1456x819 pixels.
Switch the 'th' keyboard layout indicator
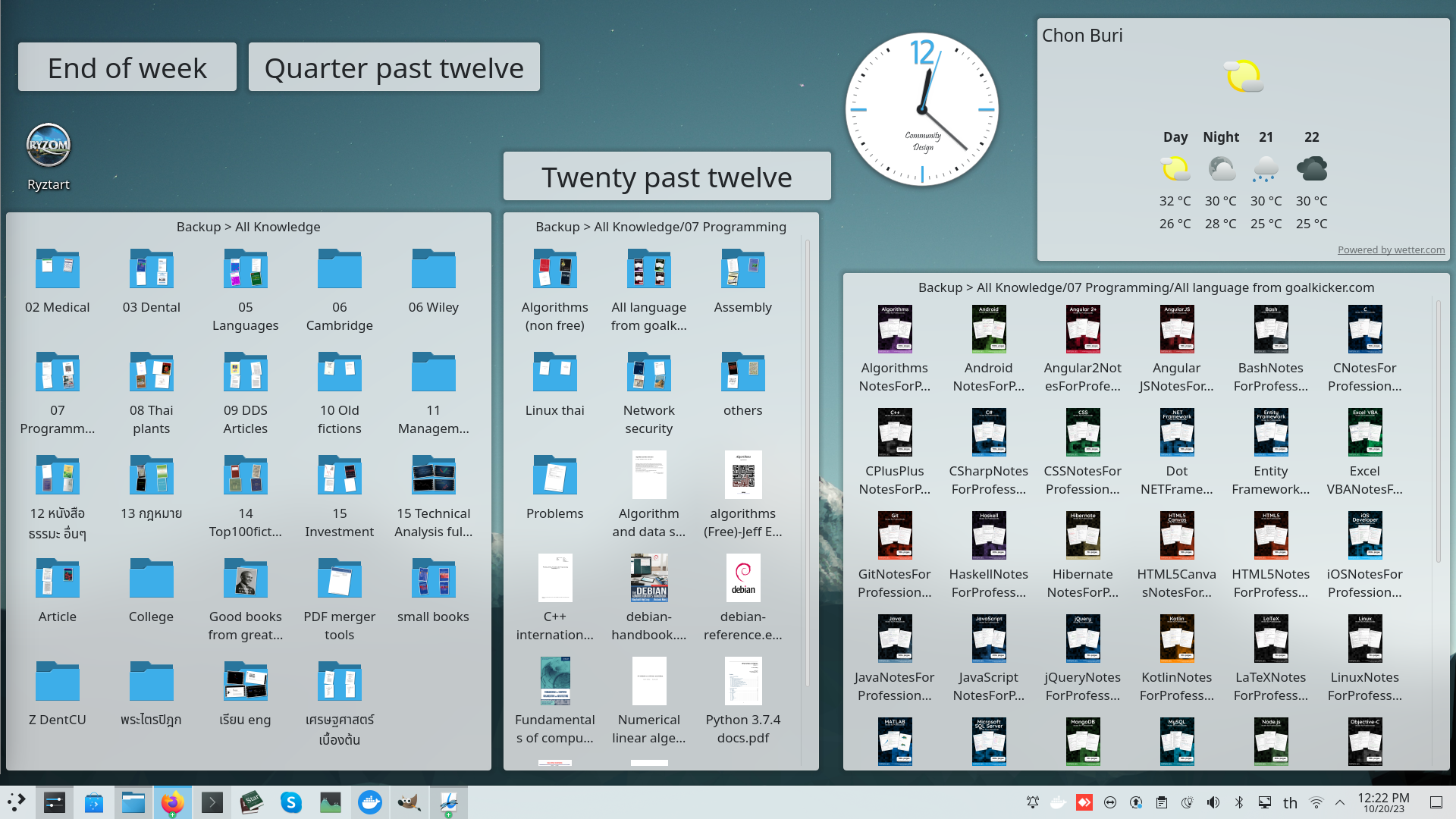(x=1290, y=802)
